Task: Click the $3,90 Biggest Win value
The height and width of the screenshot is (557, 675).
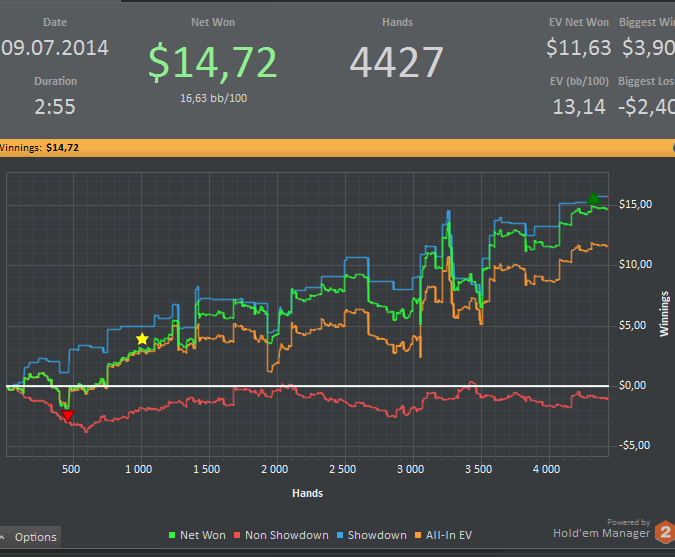Action: click(x=648, y=48)
